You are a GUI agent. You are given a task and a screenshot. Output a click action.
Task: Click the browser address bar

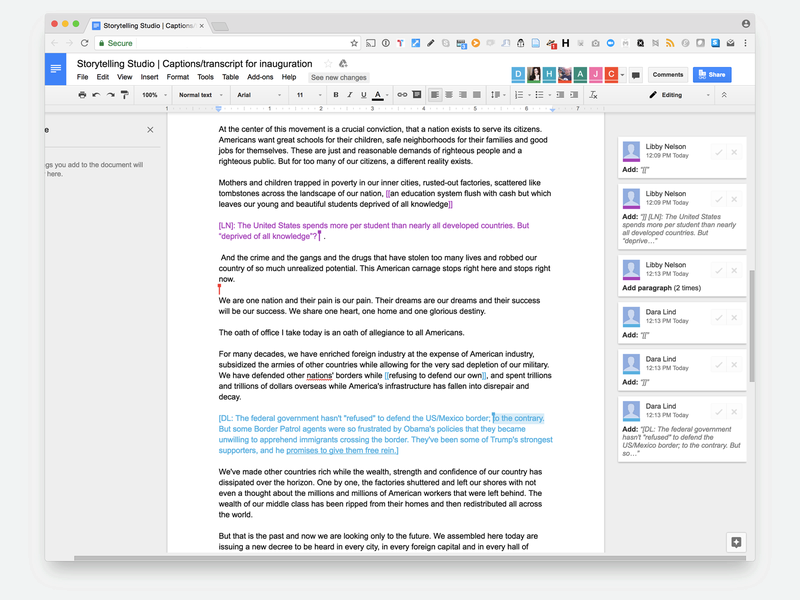tap(227, 43)
